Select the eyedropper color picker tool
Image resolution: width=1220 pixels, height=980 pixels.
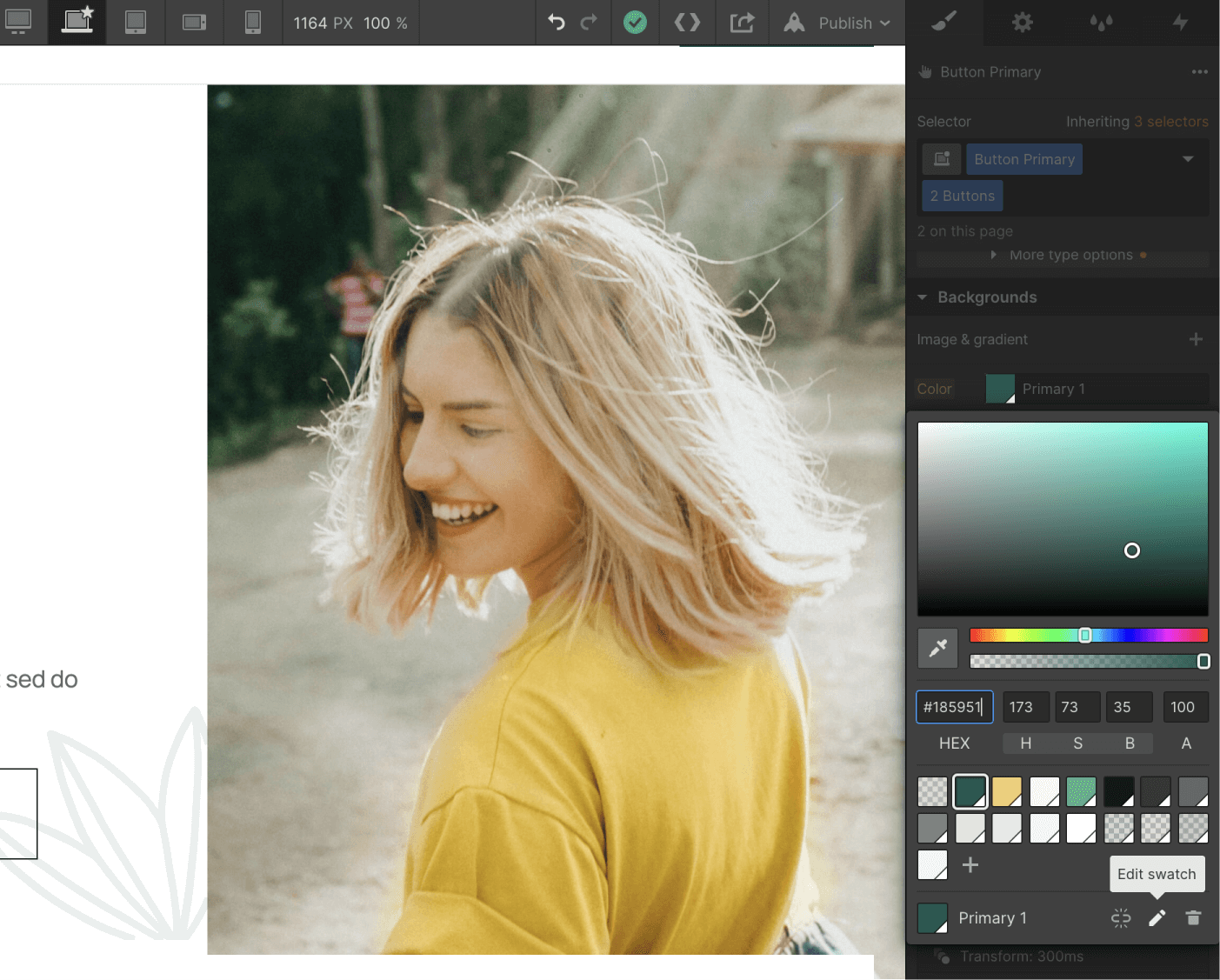[x=937, y=648]
